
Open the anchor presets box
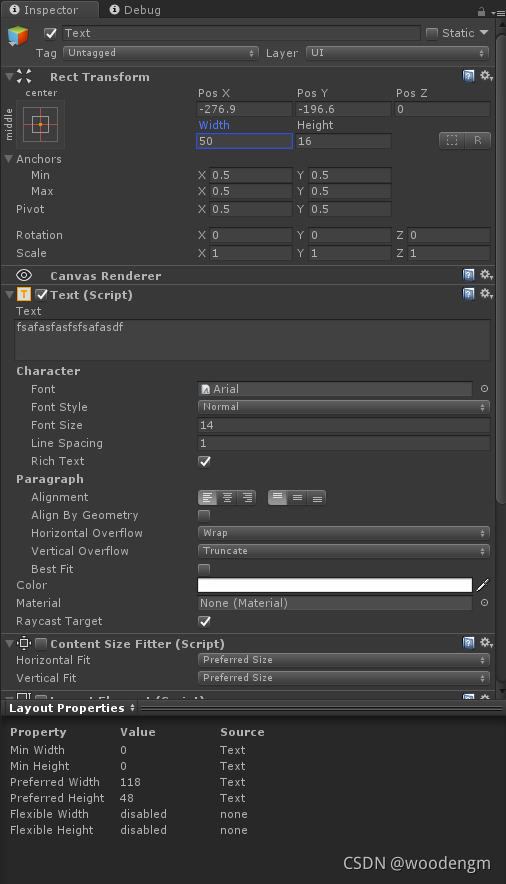pos(41,124)
